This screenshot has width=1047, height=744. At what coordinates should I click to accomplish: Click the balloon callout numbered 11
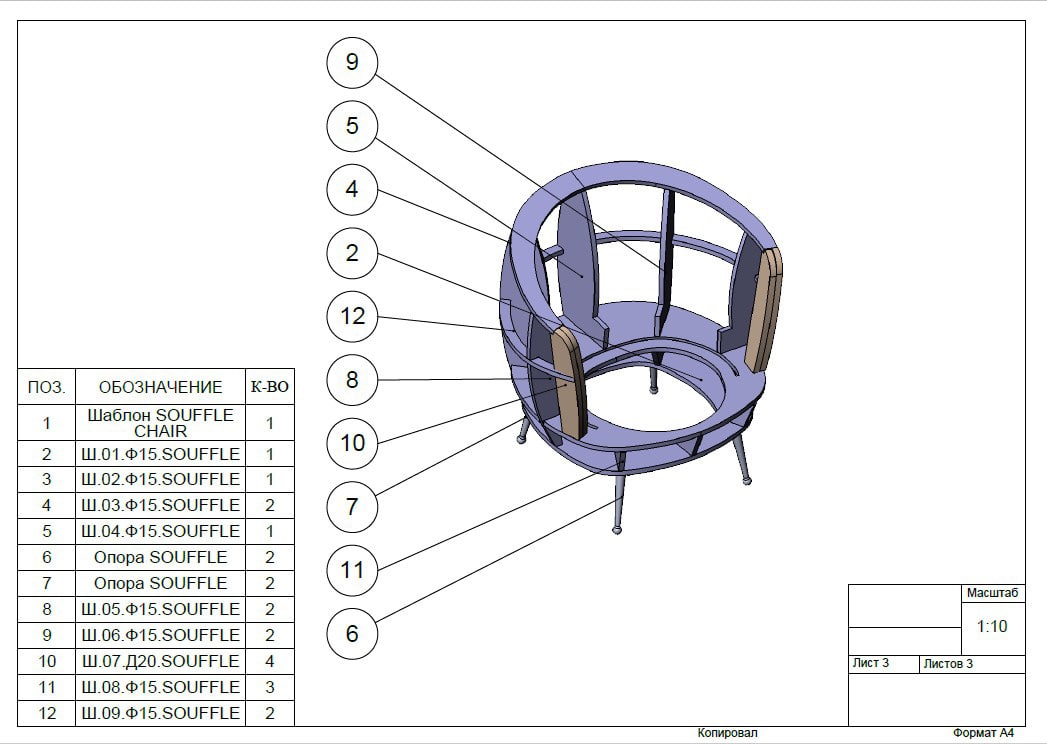coord(352,570)
